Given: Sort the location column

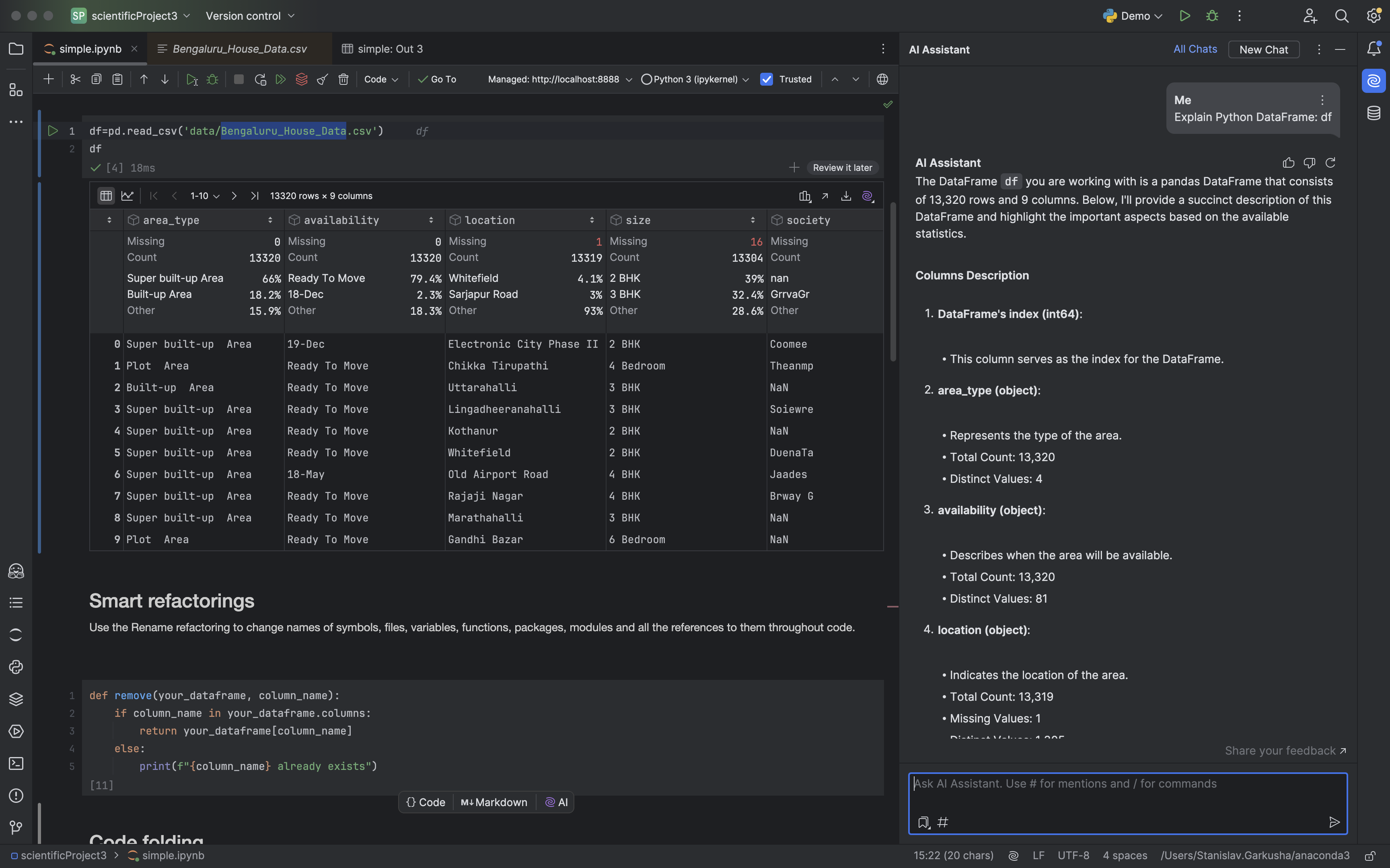Looking at the screenshot, I should point(592,220).
